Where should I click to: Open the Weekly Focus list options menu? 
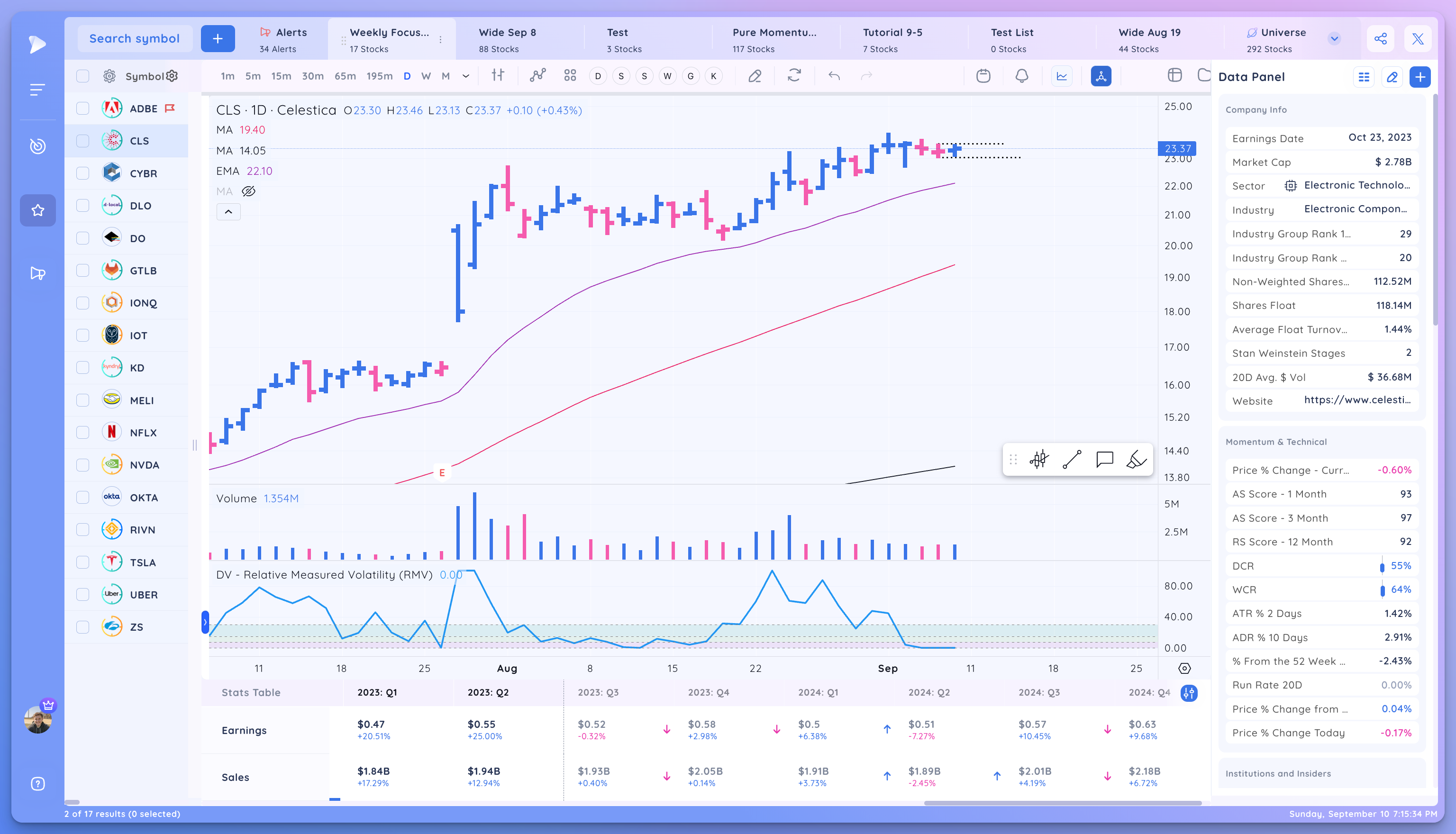(x=440, y=39)
